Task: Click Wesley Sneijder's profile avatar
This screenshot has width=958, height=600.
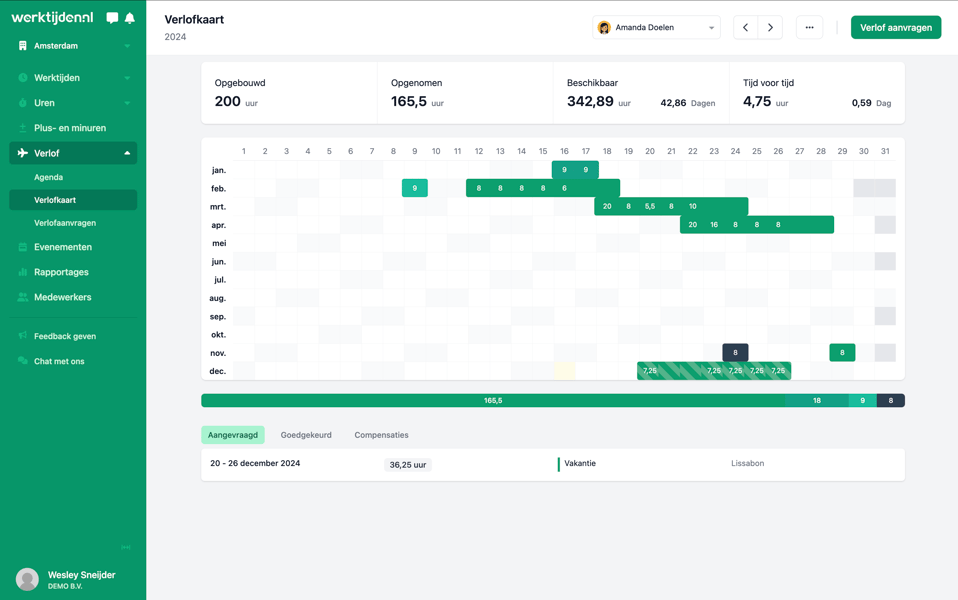Action: coord(27,579)
